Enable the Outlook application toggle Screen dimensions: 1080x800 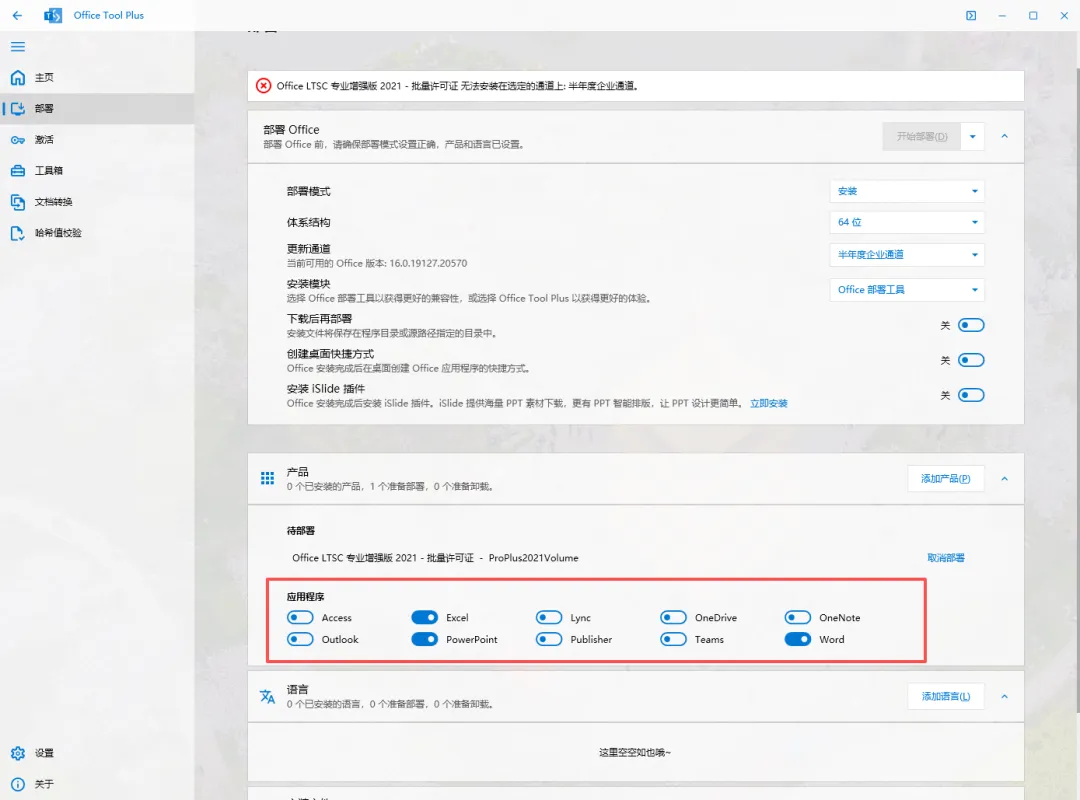pyautogui.click(x=300, y=639)
